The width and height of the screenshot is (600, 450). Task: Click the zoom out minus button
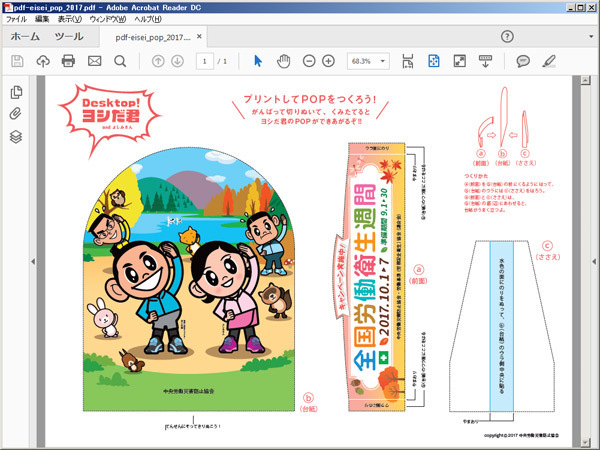307,61
